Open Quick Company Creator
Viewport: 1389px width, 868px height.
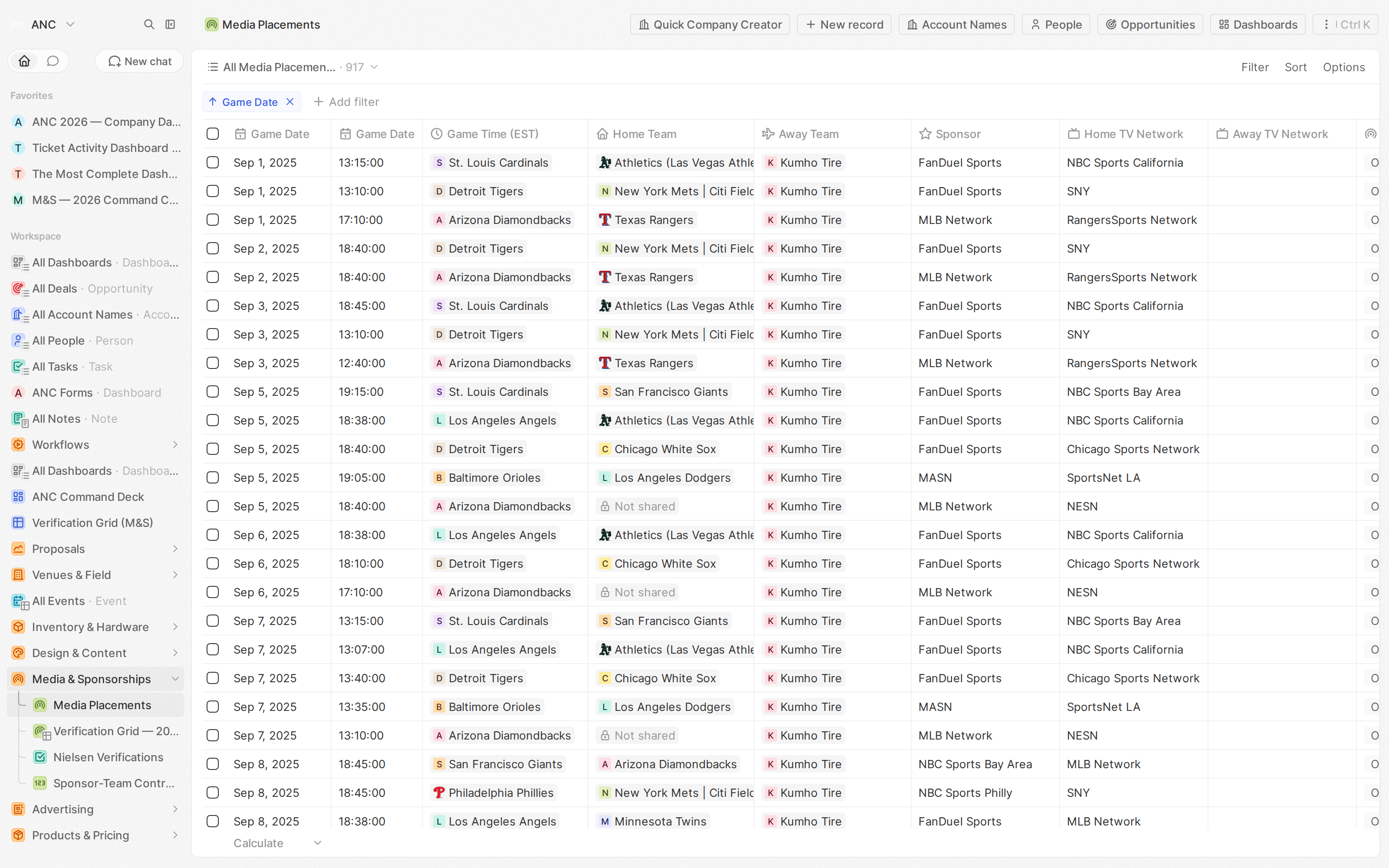pos(710,24)
